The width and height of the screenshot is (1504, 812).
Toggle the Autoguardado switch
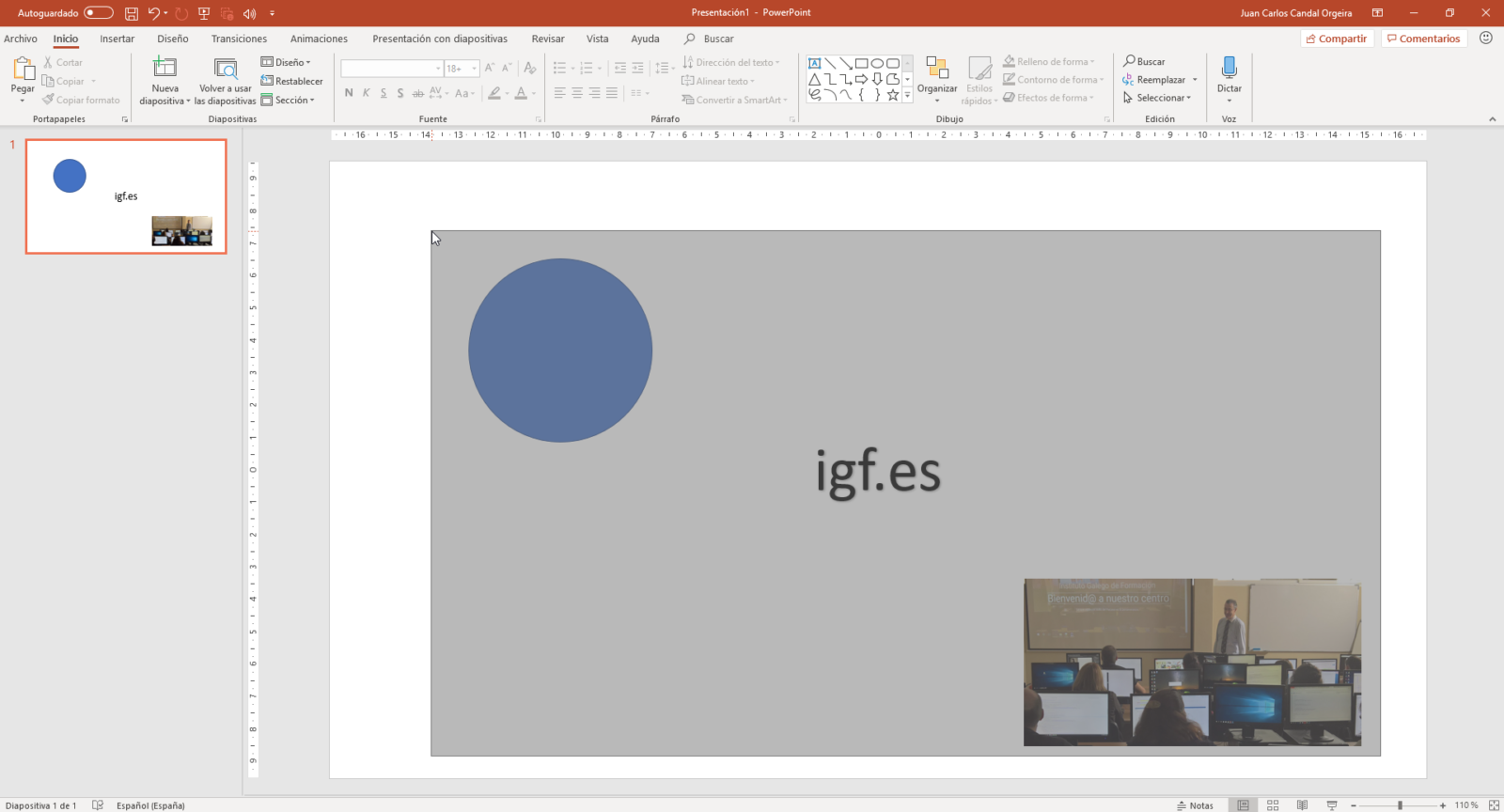pyautogui.click(x=98, y=13)
